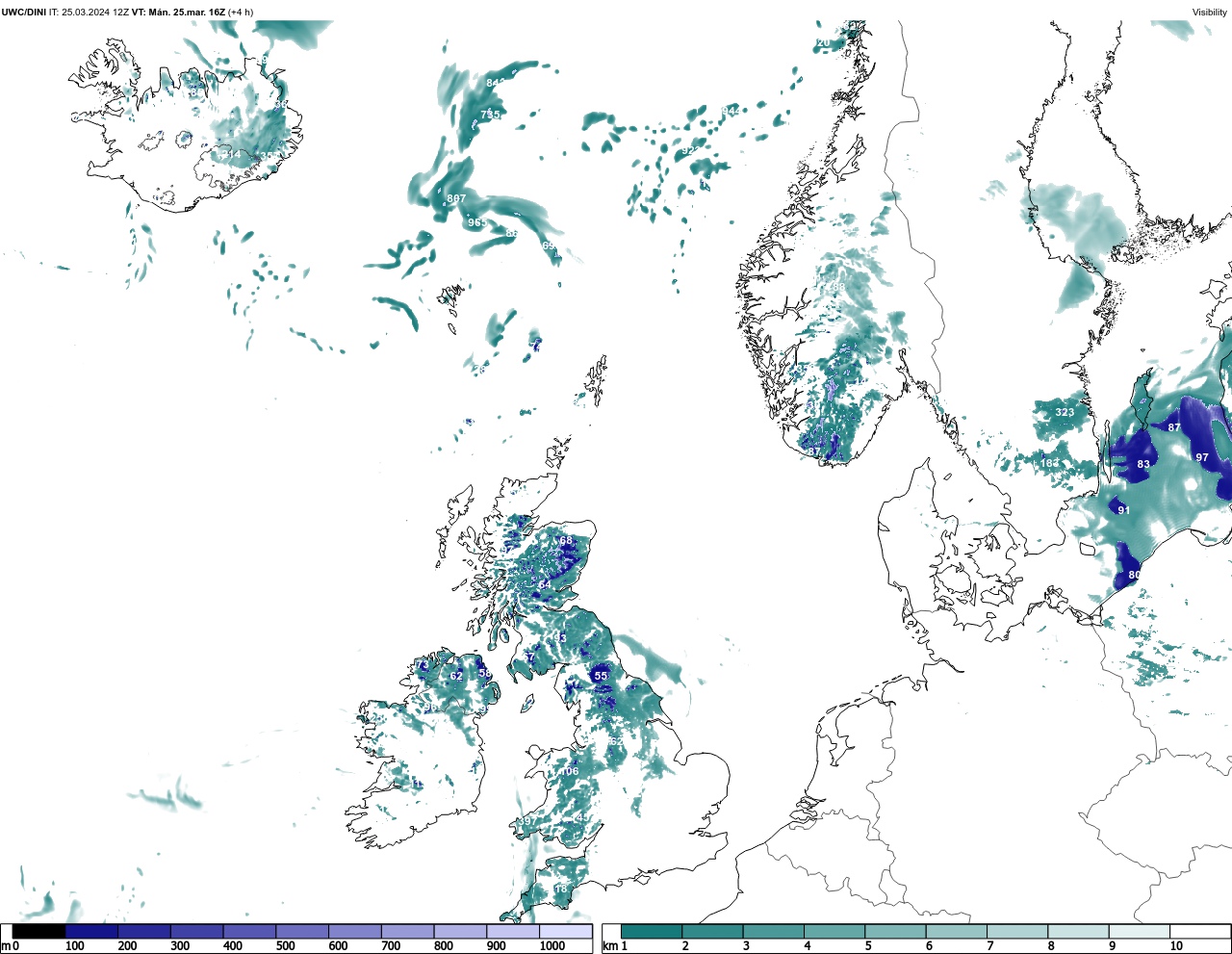
Task: Select the 8–9 km legend swatch
Action: (1078, 931)
